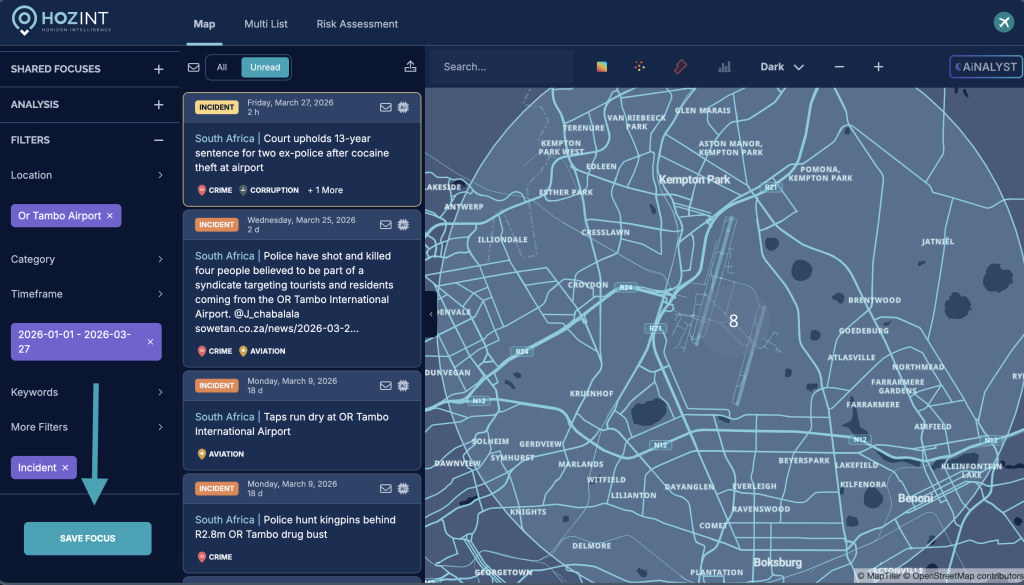Open the heatmap layer icon in map toolbar
The width and height of the screenshot is (1024, 585).
602,67
